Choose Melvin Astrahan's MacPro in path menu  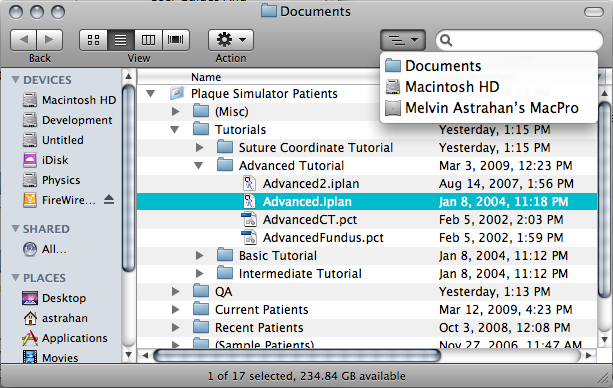[x=489, y=108]
